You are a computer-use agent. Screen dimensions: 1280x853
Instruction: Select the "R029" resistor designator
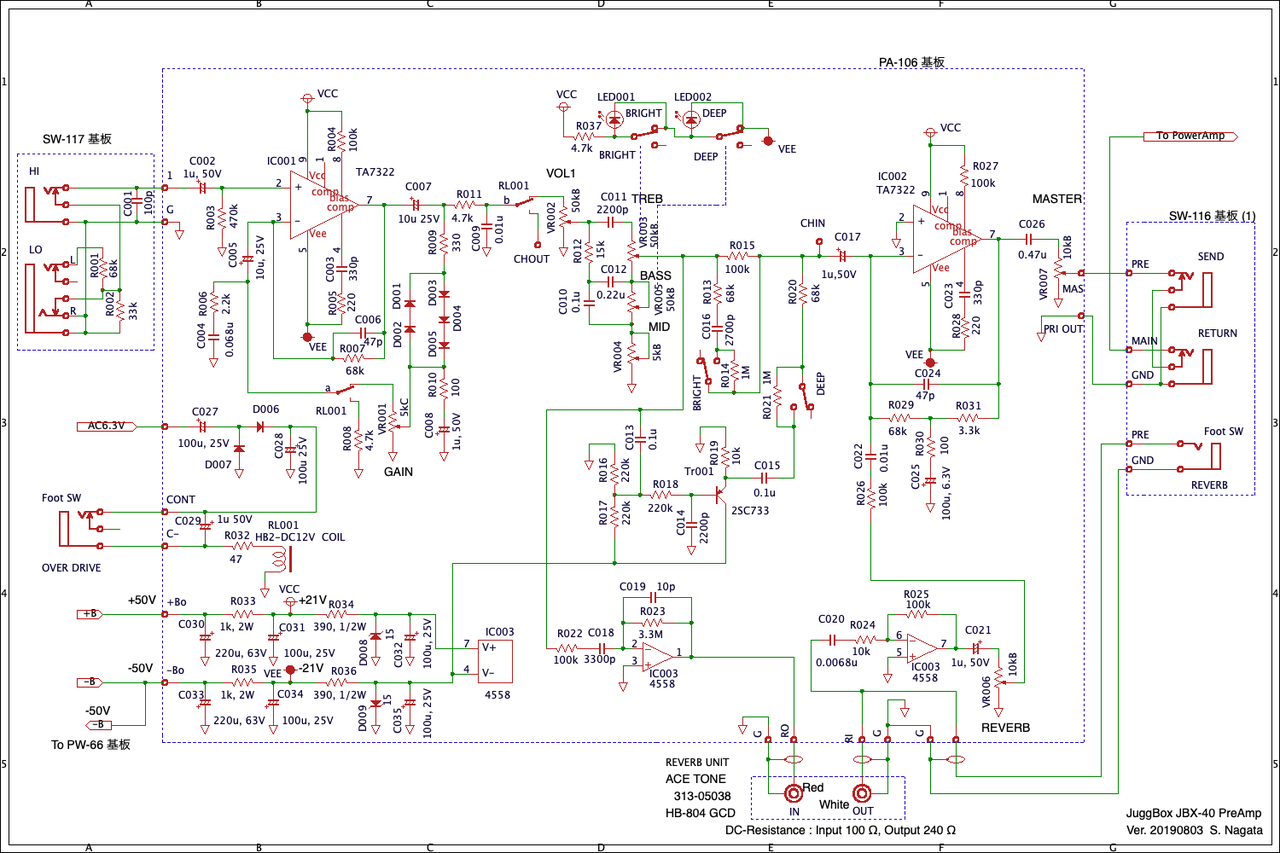click(901, 405)
